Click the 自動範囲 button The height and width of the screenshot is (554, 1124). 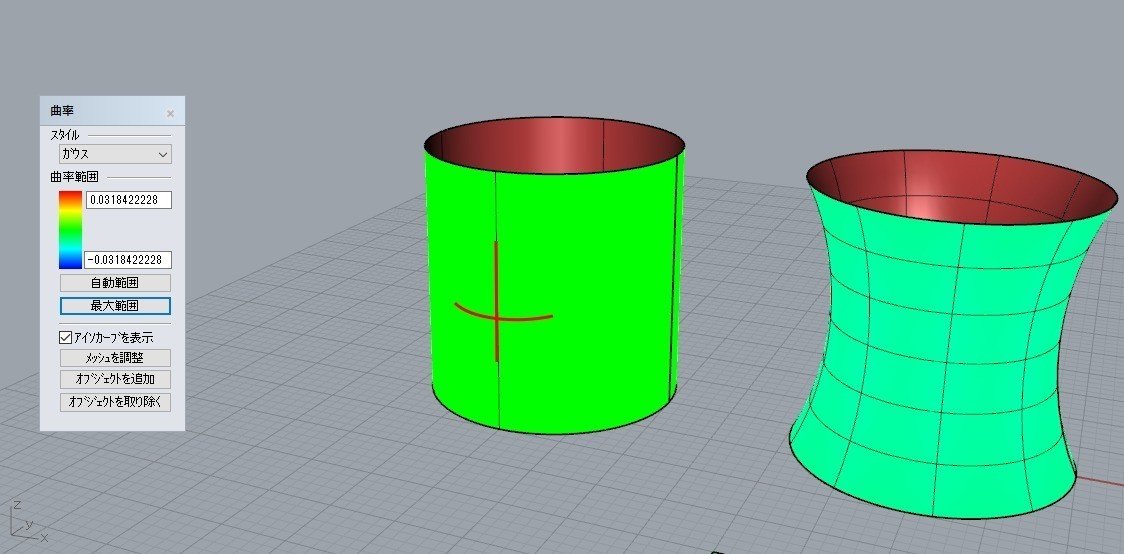pyautogui.click(x=115, y=282)
